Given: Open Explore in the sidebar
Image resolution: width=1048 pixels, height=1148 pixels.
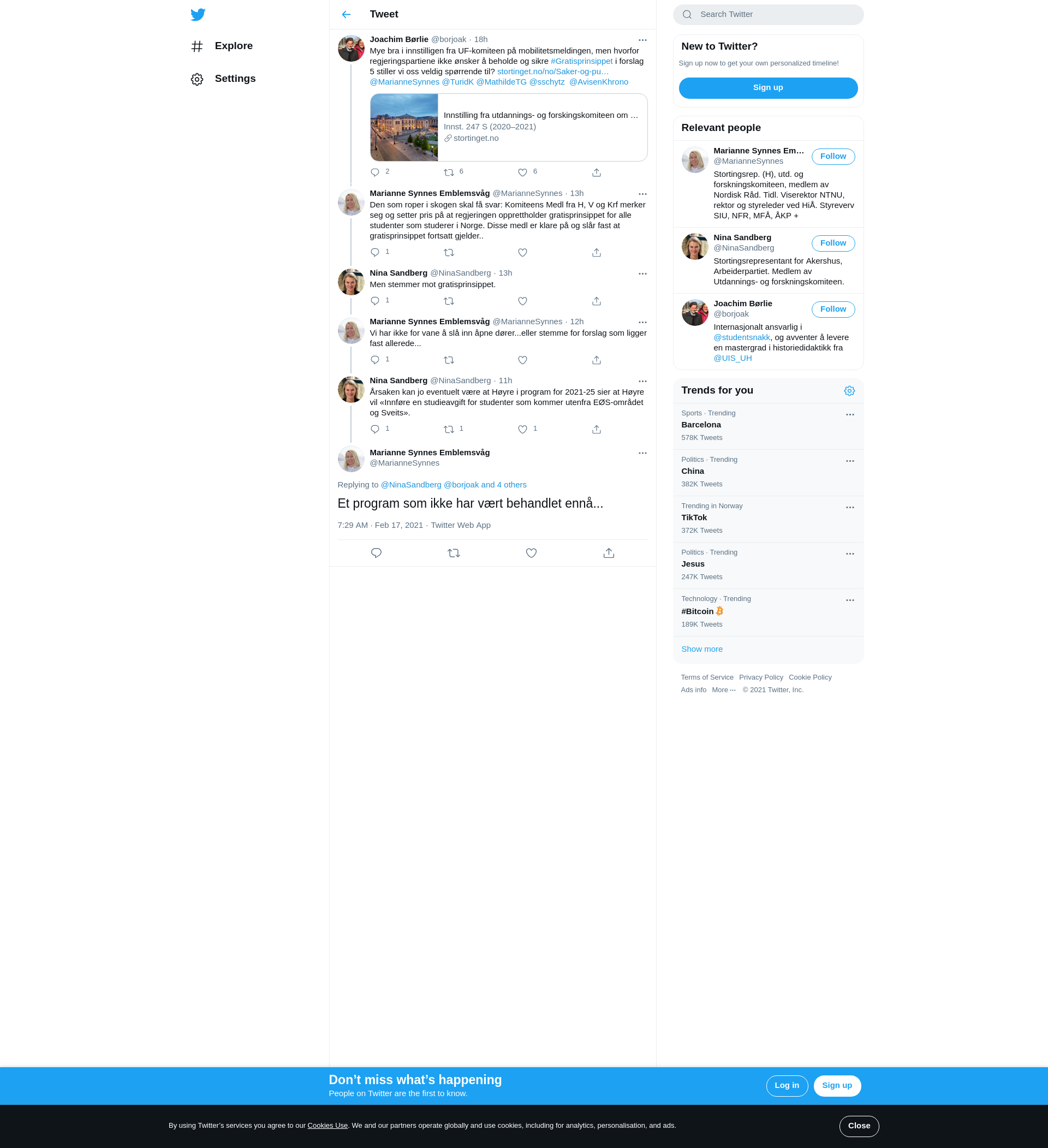Looking at the screenshot, I should (234, 46).
